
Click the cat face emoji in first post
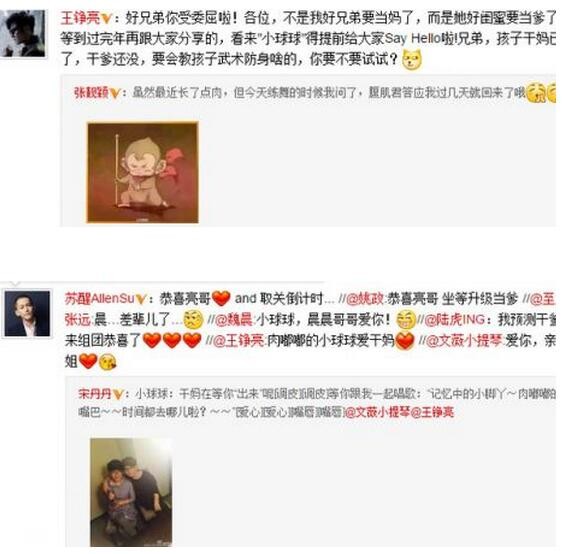[x=412, y=60]
